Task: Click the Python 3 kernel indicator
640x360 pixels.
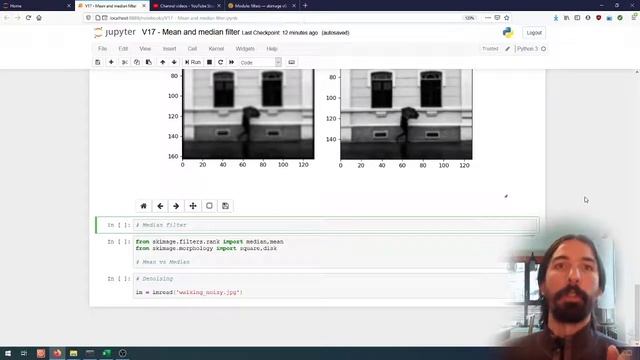Action: point(531,49)
